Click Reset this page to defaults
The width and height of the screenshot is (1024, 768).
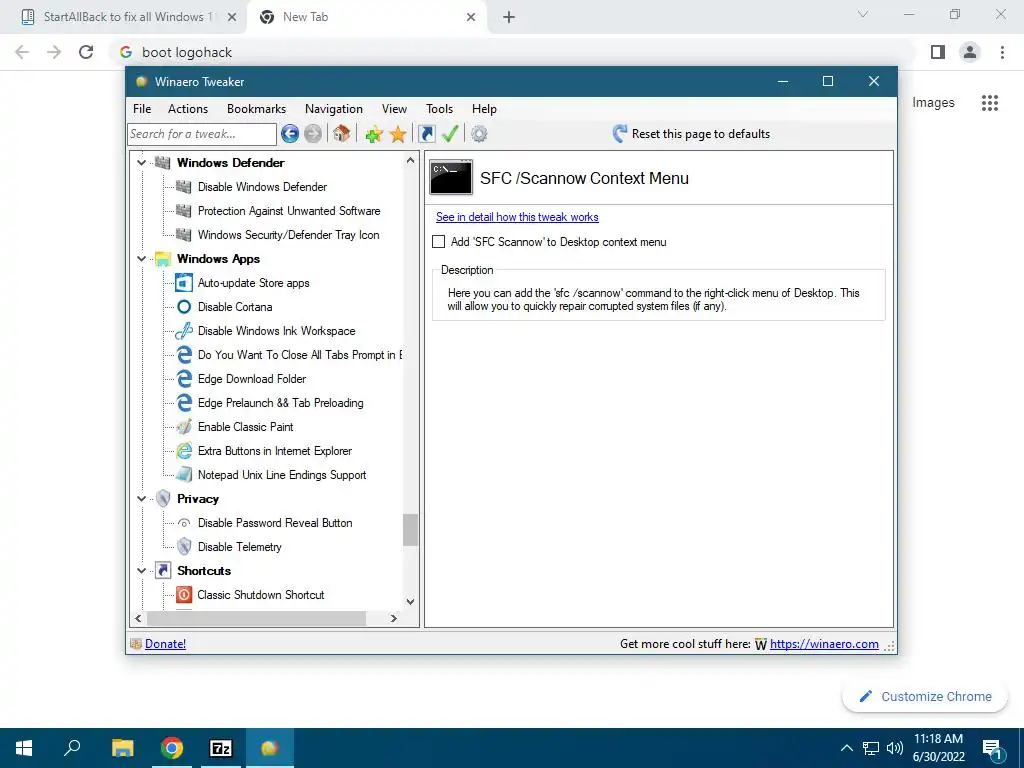[701, 134]
